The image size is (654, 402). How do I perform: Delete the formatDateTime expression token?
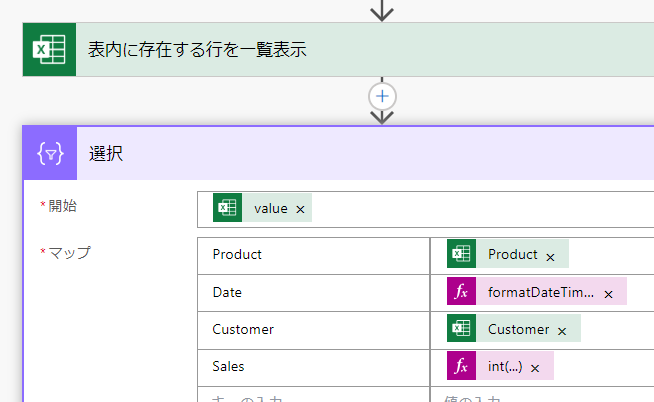point(608,294)
